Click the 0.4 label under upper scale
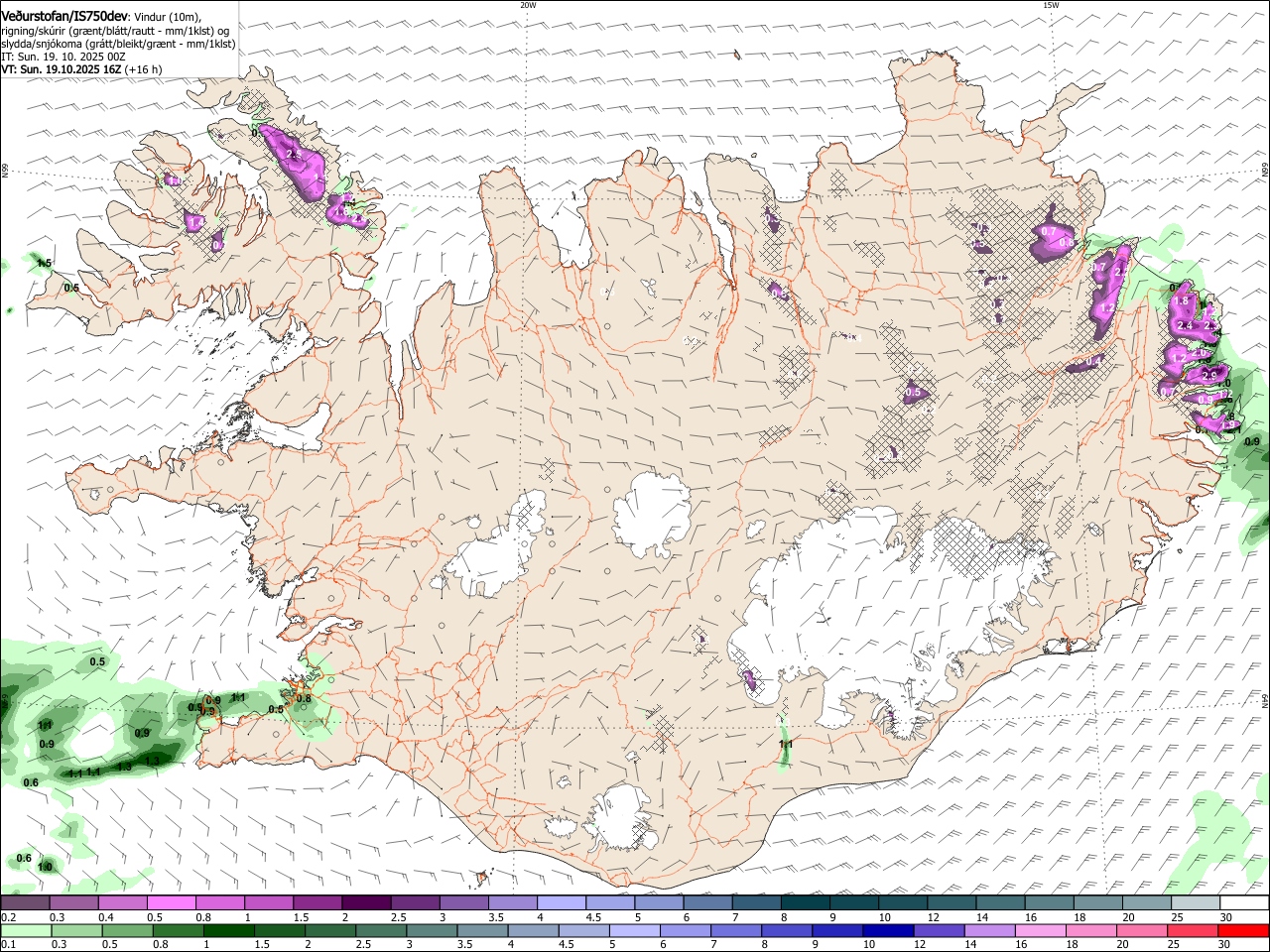Image resolution: width=1270 pixels, height=952 pixels. click(x=106, y=917)
